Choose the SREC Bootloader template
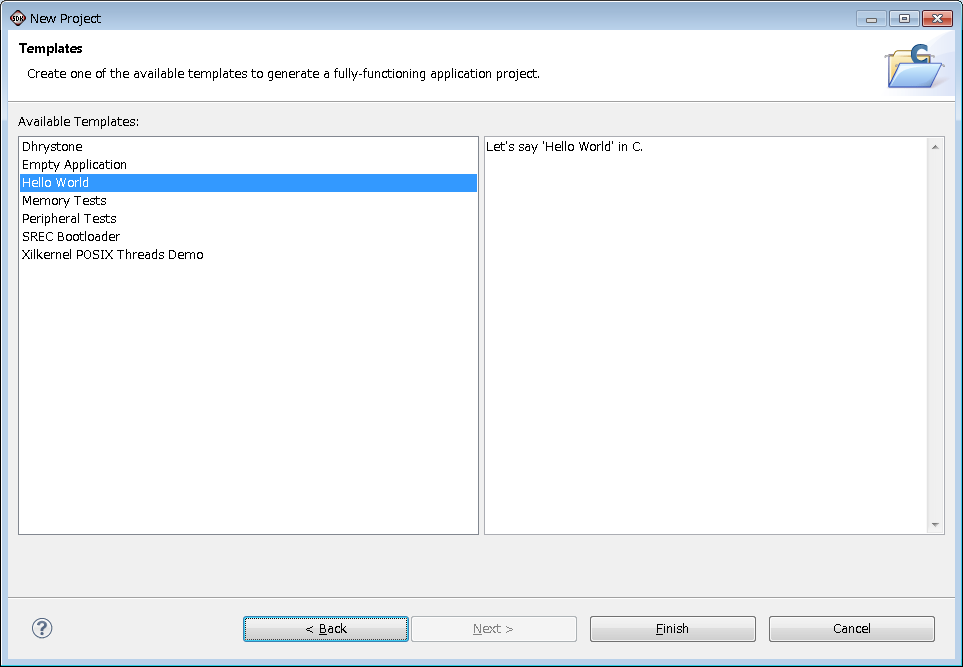Screen dimensions: 963x667 (x=71, y=237)
